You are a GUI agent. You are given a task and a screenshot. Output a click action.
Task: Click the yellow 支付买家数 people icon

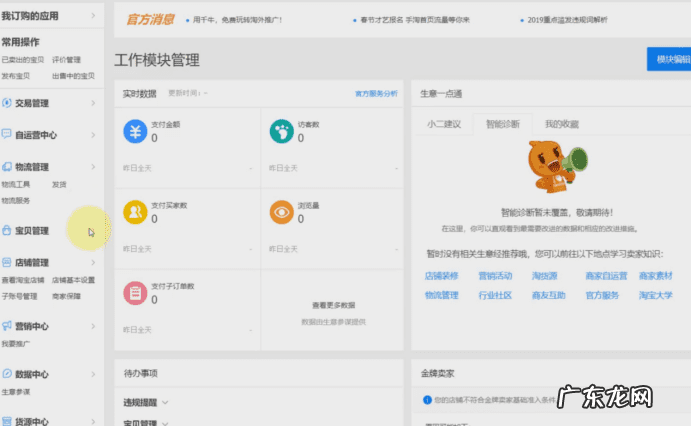click(x=135, y=212)
